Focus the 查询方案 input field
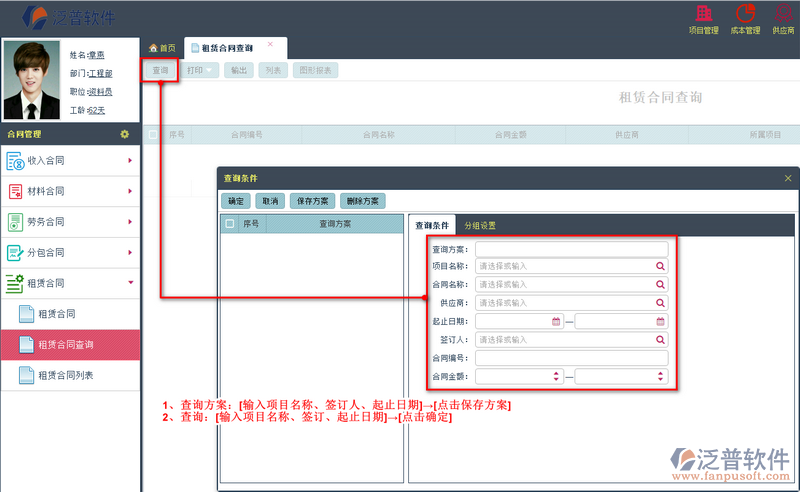The width and height of the screenshot is (800, 492). pyautogui.click(x=571, y=249)
